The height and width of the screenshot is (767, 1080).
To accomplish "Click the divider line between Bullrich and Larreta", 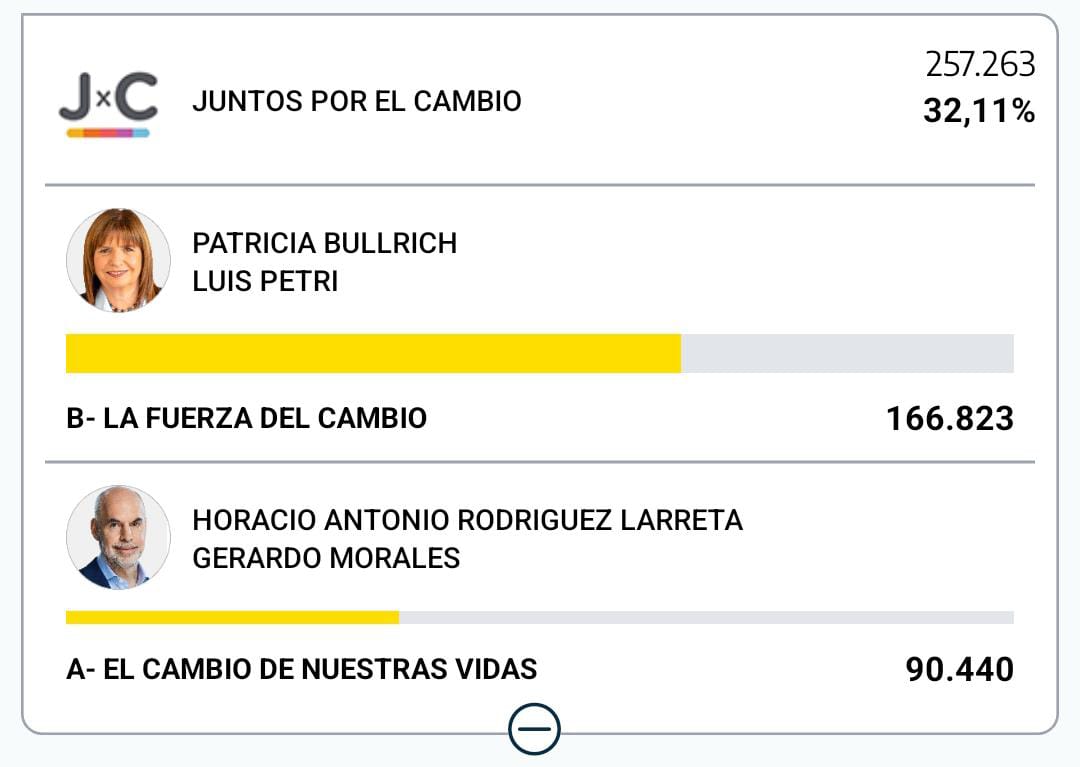I will click(x=540, y=462).
